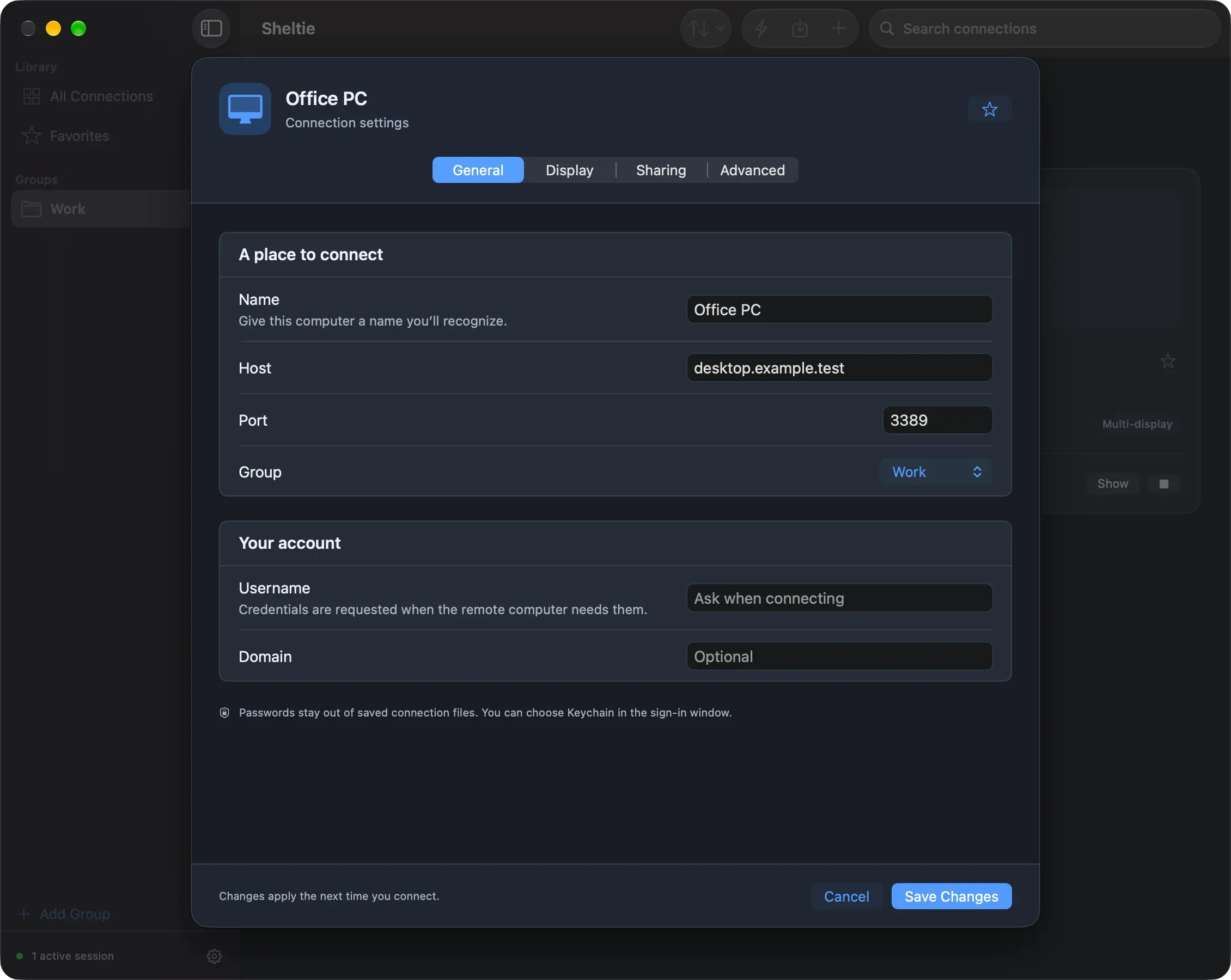The height and width of the screenshot is (980, 1231).
Task: Click the Favorites star icon in sidebar
Action: 32,136
